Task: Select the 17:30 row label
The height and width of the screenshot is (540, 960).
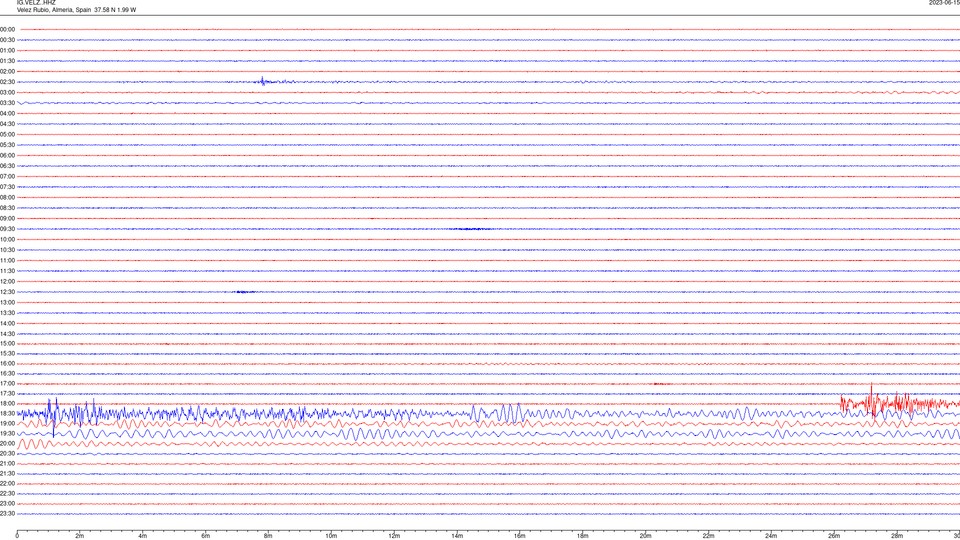Action: pos(7,394)
